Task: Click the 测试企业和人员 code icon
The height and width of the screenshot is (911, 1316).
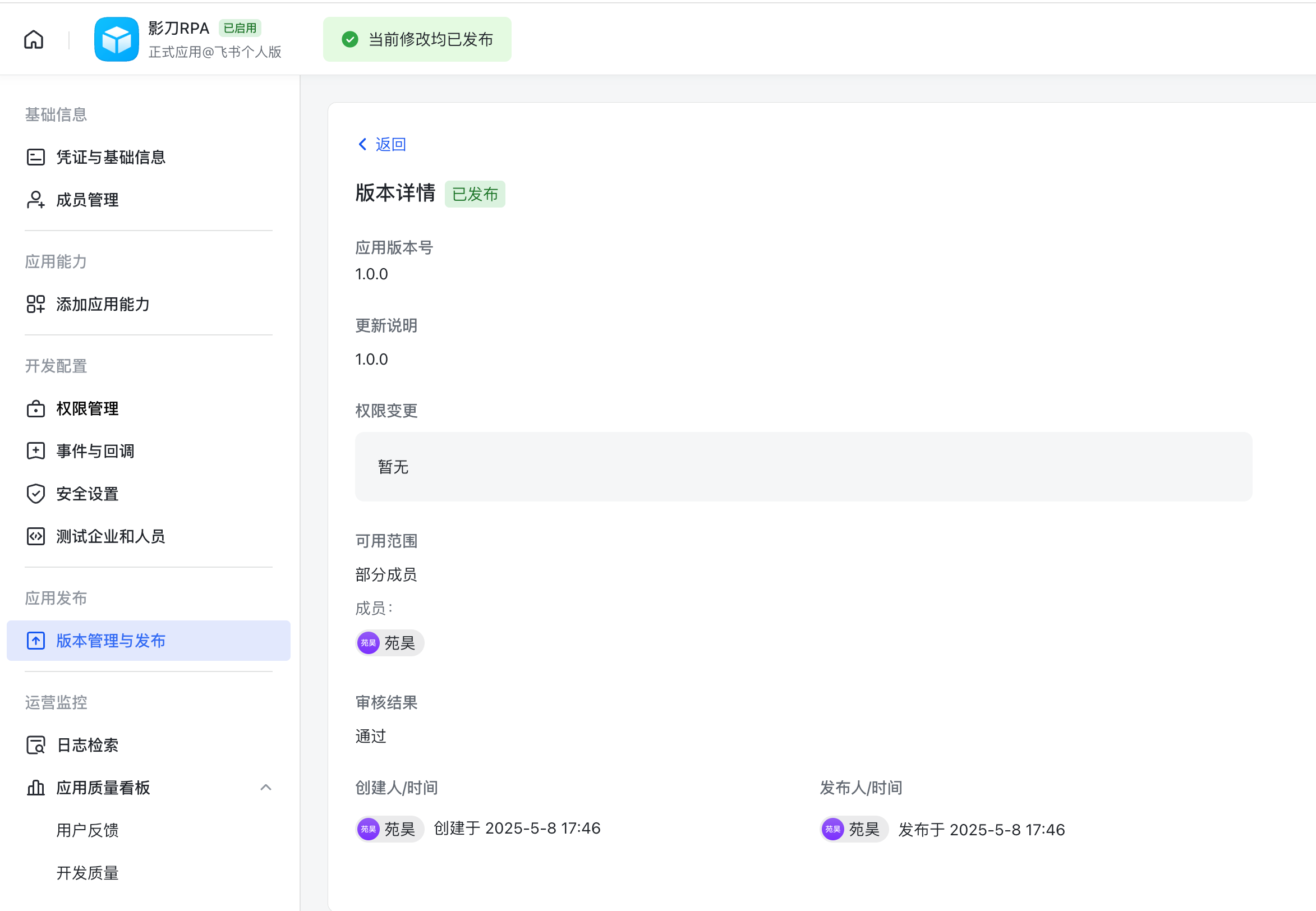Action: click(x=35, y=536)
